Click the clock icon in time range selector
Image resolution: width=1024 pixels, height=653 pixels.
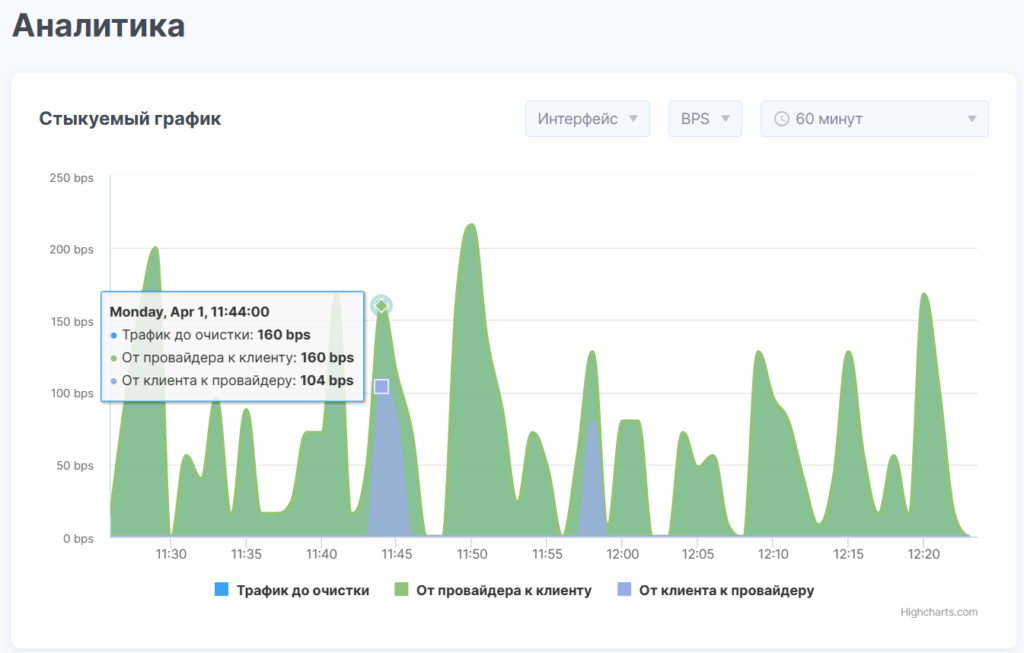click(782, 119)
